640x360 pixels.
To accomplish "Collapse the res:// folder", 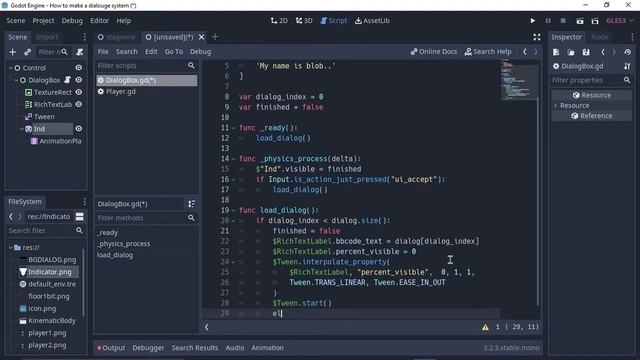I will pyautogui.click(x=11, y=247).
